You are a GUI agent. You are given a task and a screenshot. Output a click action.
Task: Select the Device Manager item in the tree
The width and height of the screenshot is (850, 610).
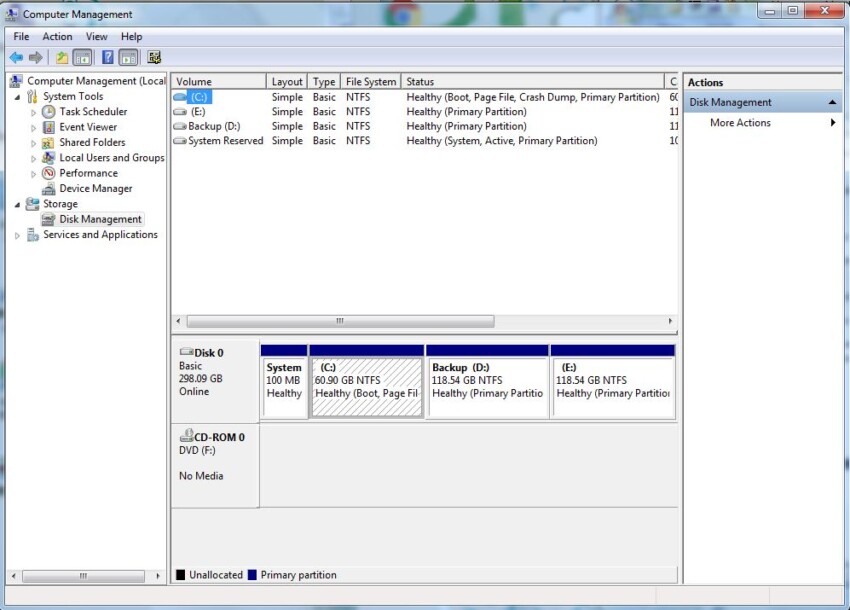95,188
